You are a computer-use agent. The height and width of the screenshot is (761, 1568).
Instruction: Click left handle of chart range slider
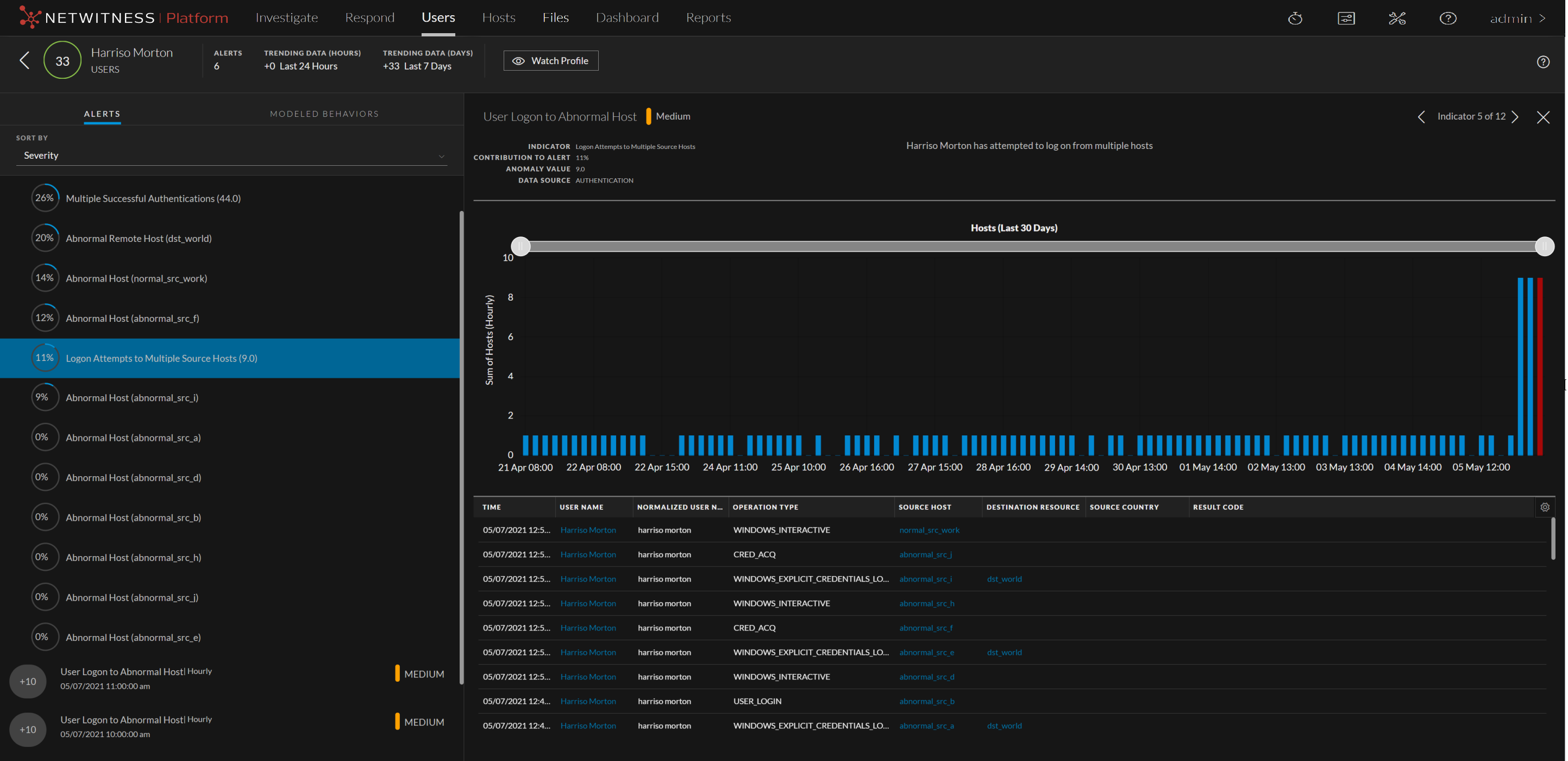coord(520,246)
